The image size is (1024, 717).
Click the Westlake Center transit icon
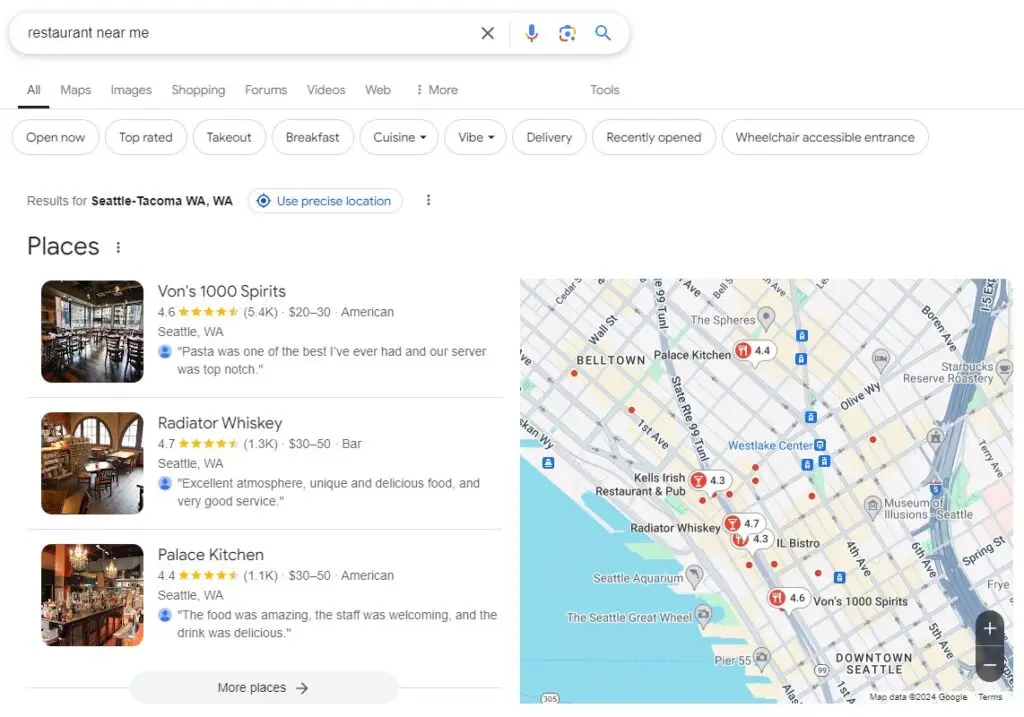click(x=820, y=445)
